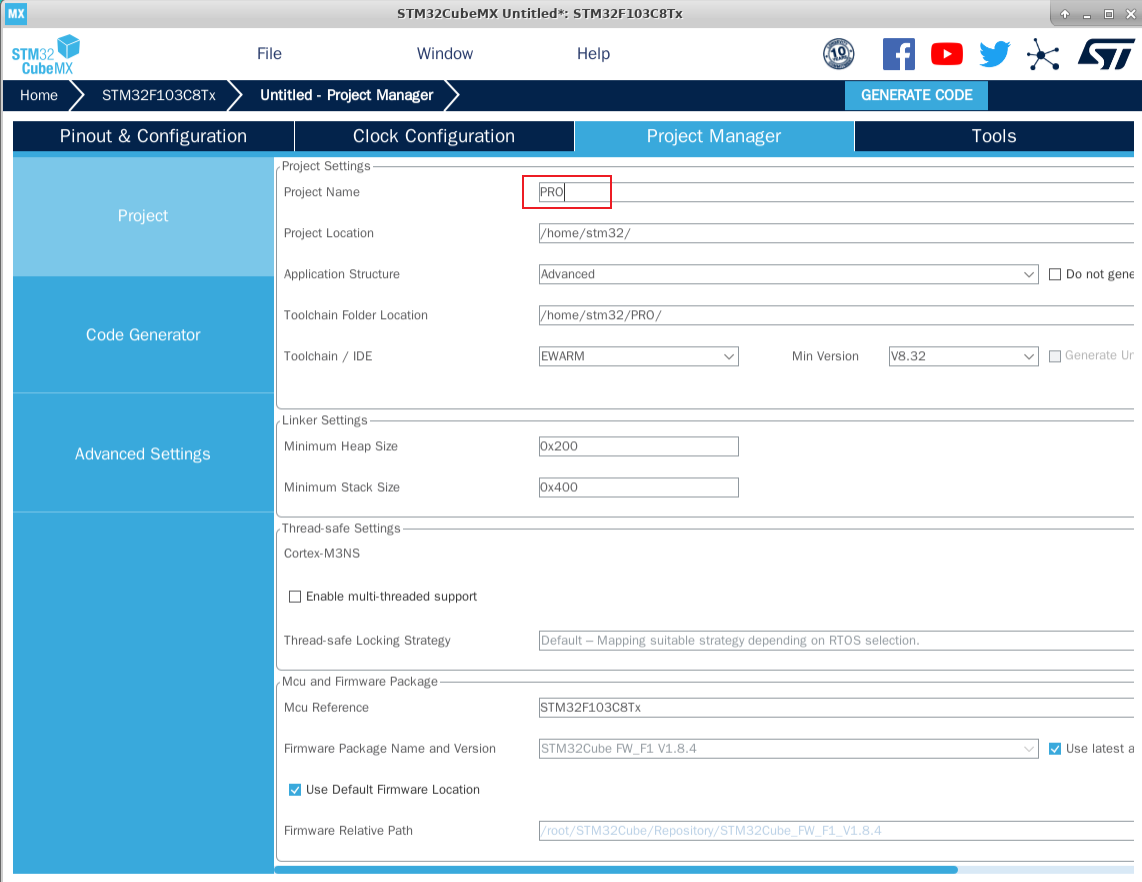1142x882 pixels.
Task: Click the Project Name input field
Action: (x=836, y=192)
